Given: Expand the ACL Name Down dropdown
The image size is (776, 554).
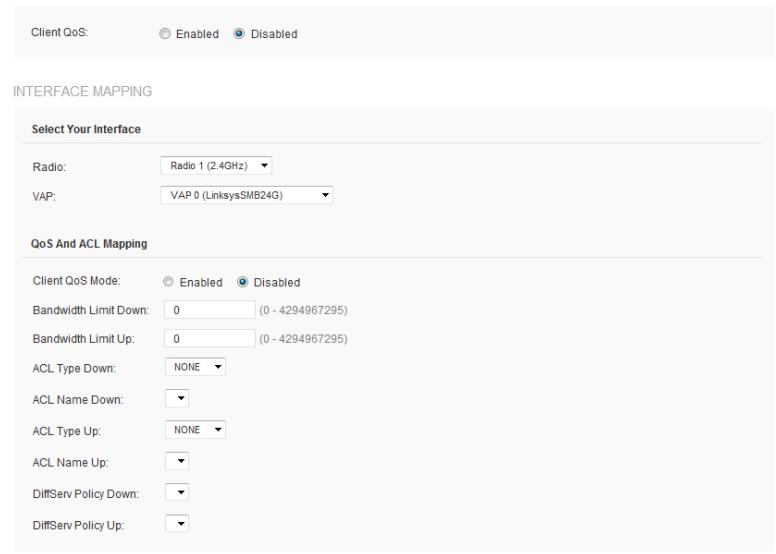Looking at the screenshot, I should [x=176, y=399].
